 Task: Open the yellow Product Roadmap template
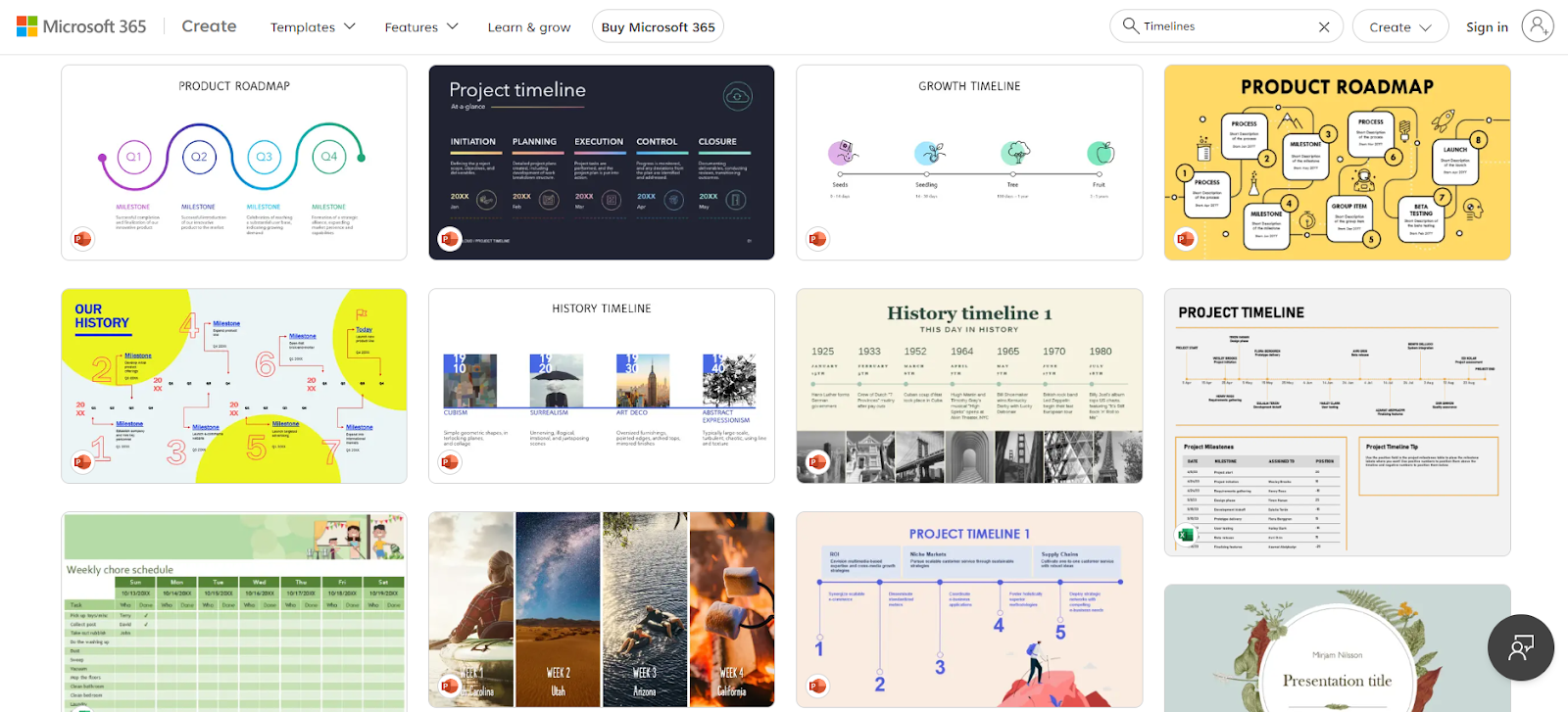tap(1338, 163)
